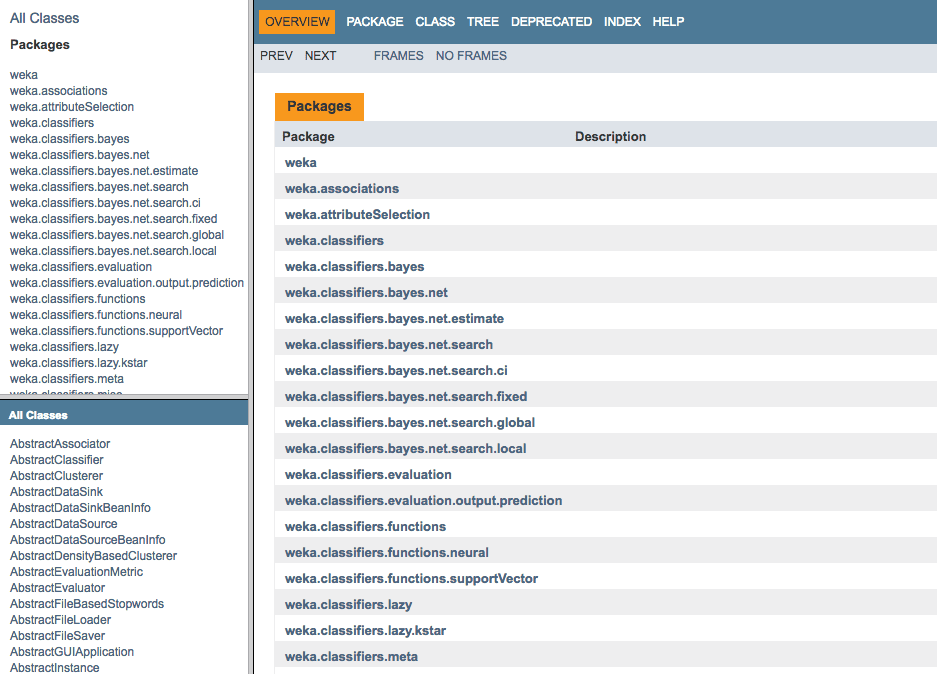Click the NEXT link
The height and width of the screenshot is (674, 937).
(x=320, y=56)
